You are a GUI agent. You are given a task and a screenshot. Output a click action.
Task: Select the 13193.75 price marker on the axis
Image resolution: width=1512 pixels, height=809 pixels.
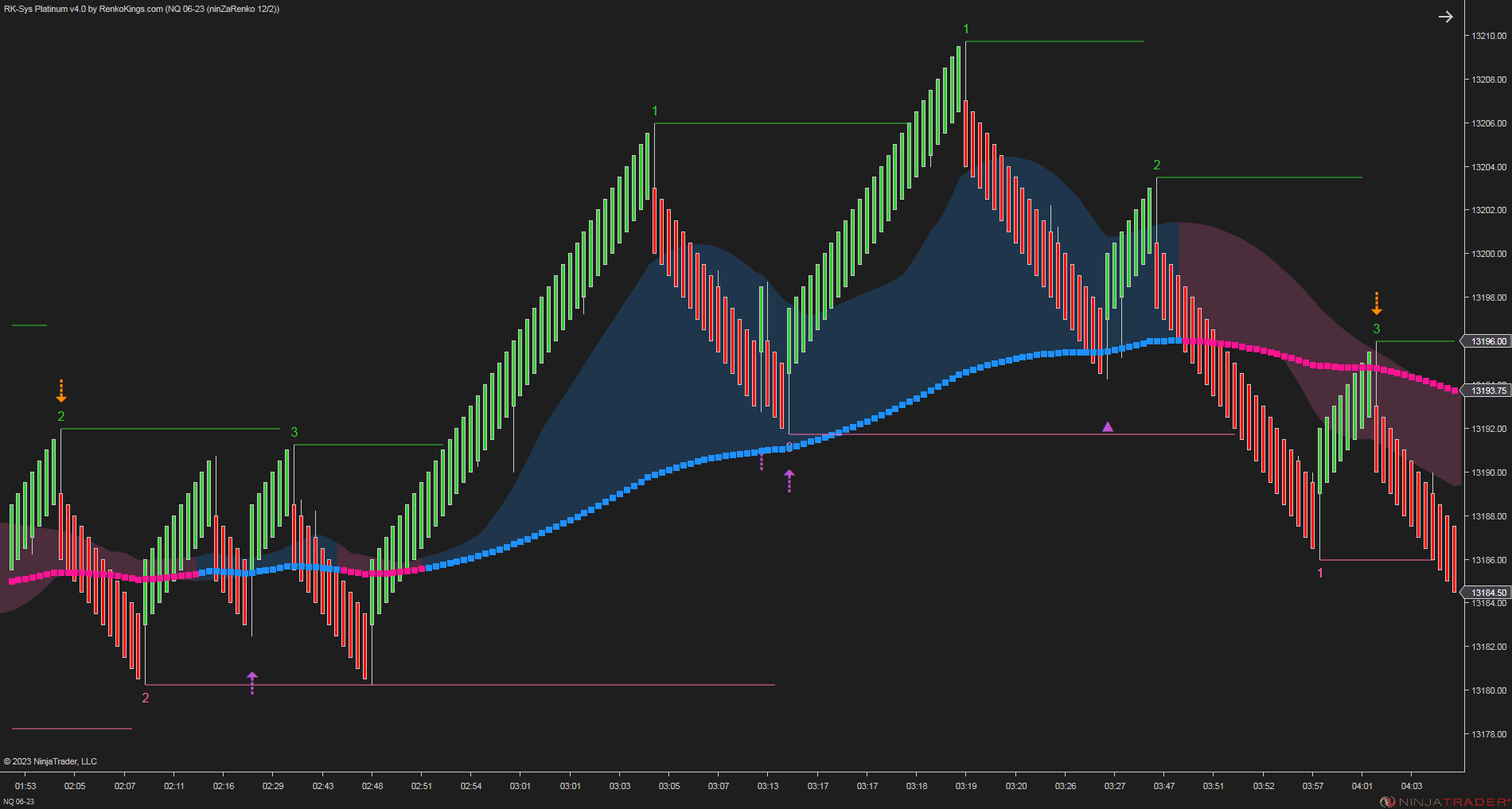1486,391
